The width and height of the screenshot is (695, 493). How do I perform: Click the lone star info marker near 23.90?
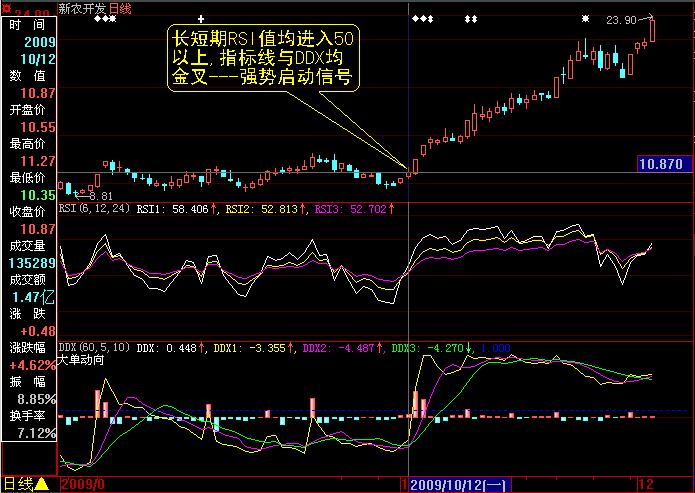pos(586,19)
